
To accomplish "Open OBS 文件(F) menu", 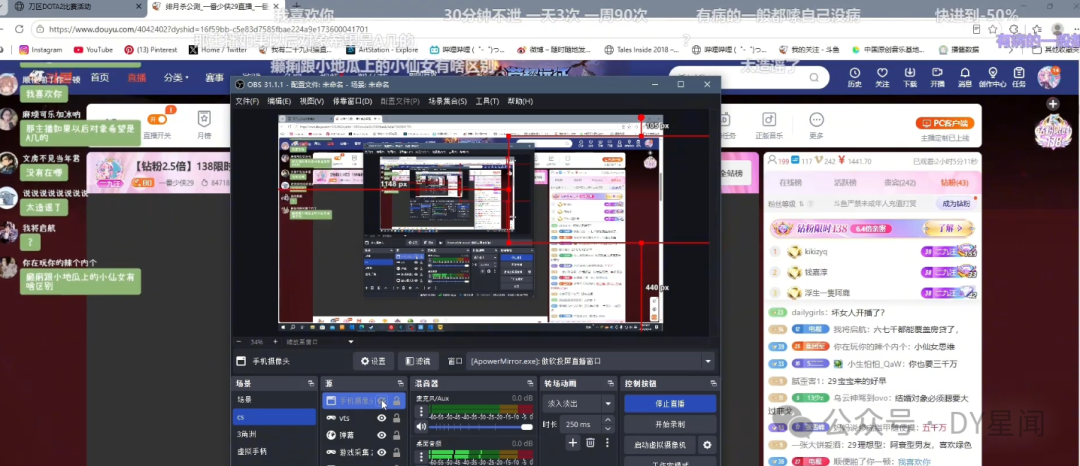I will [x=247, y=101].
